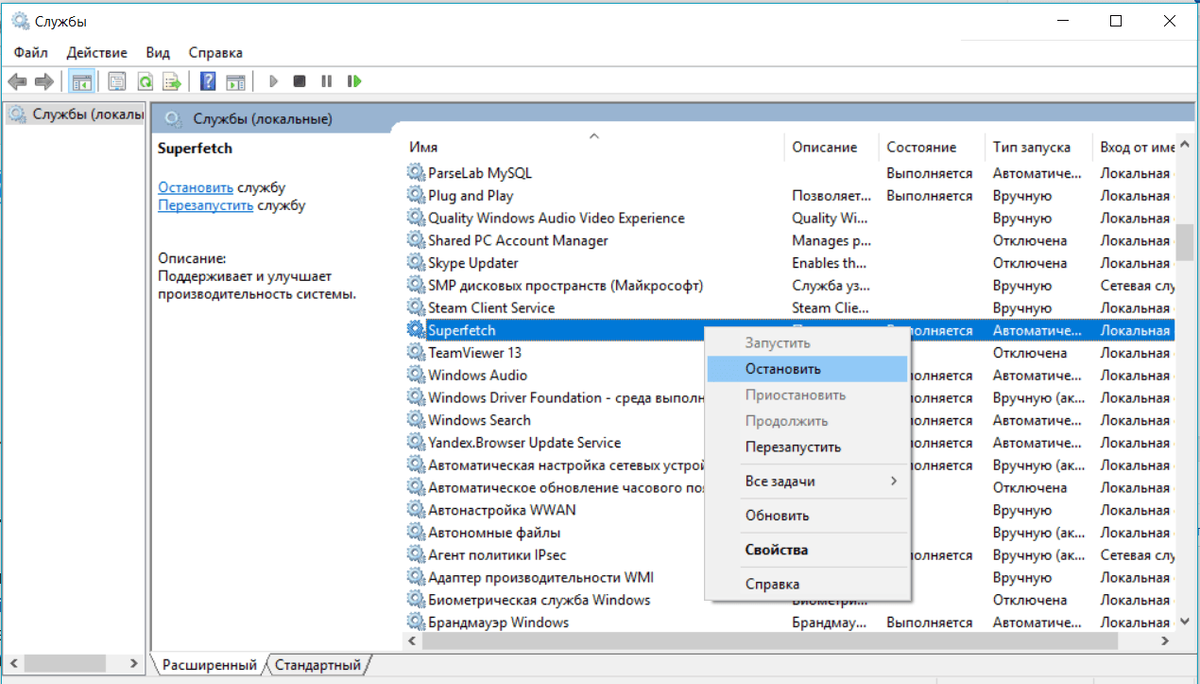Sort by the Состояние column header

pos(931,147)
